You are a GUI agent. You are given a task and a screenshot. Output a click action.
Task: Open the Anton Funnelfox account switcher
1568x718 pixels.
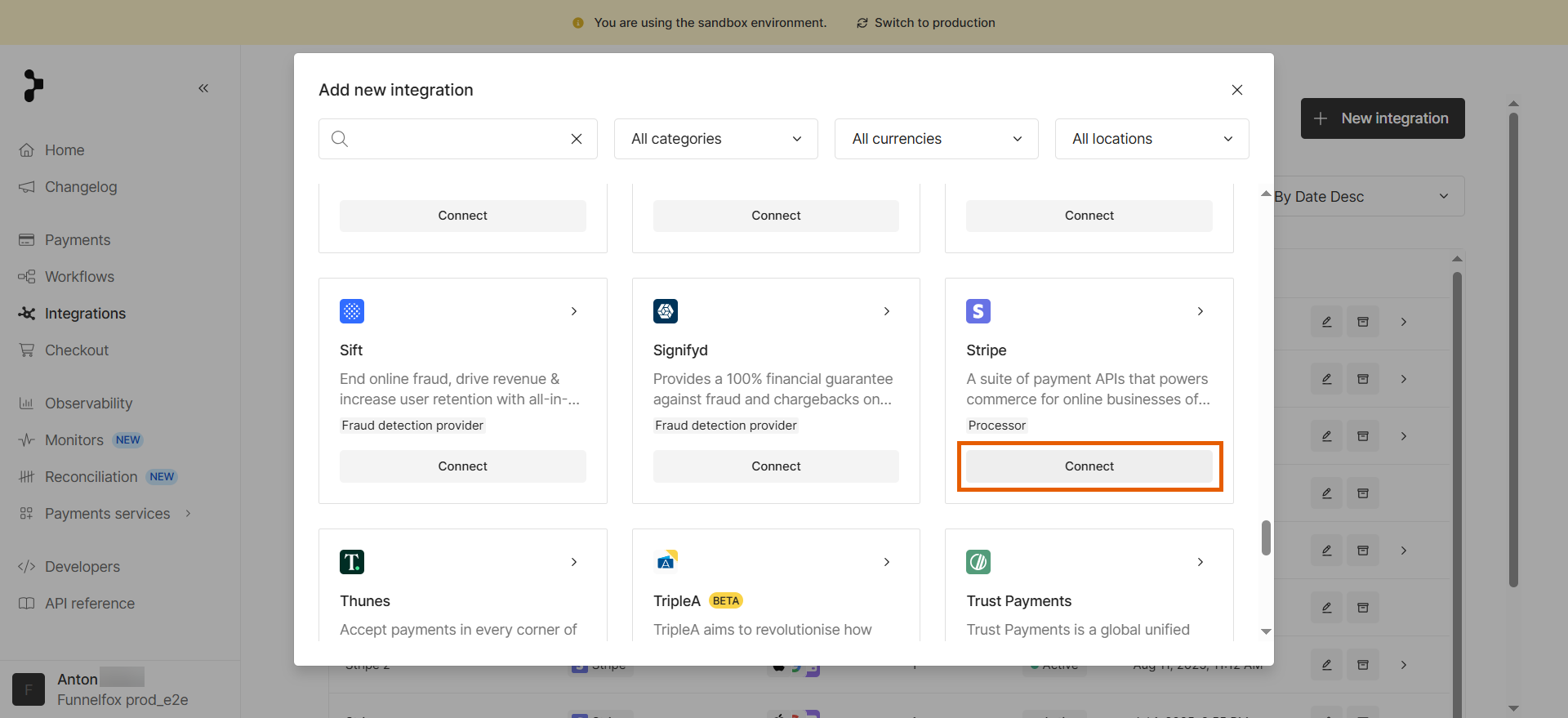click(120, 689)
